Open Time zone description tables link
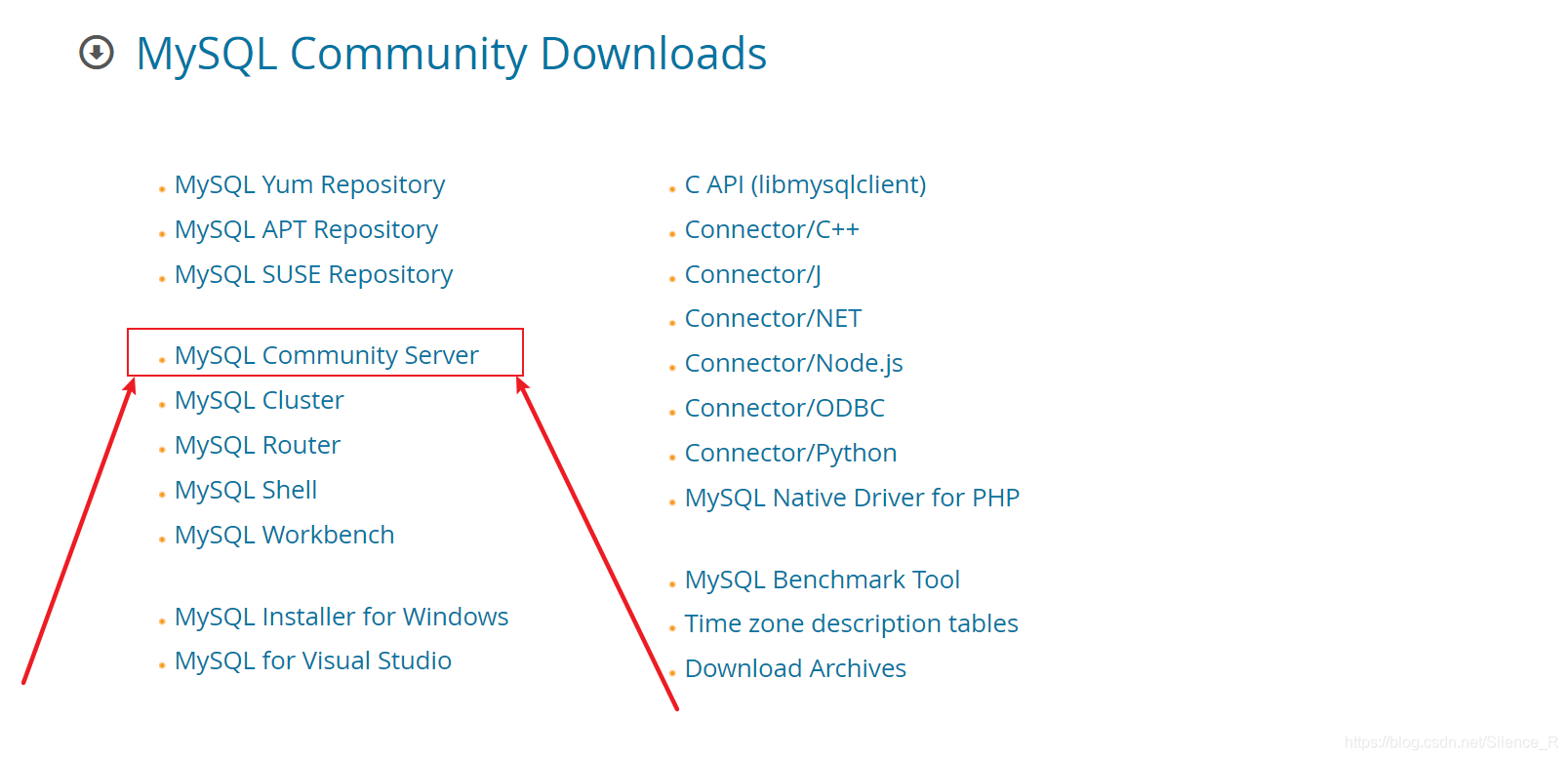 [851, 624]
